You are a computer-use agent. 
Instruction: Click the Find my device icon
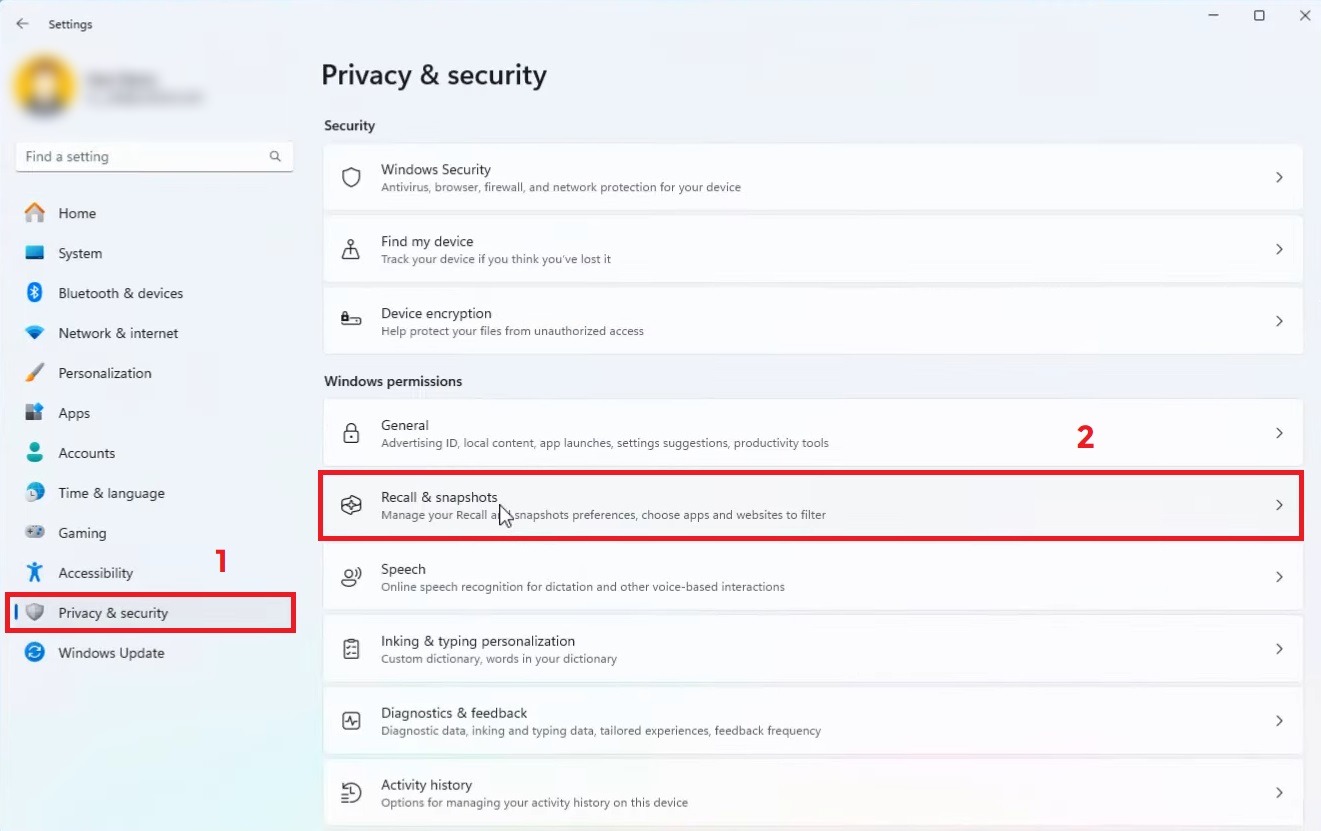pyautogui.click(x=351, y=249)
